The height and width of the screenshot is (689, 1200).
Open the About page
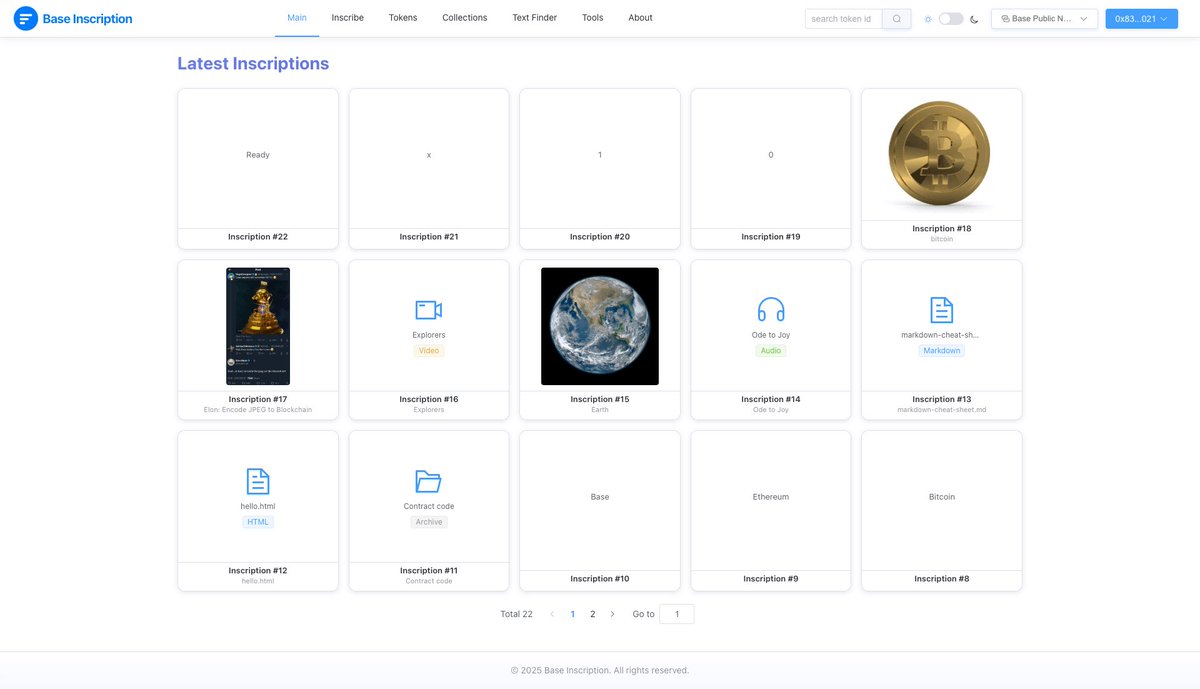pyautogui.click(x=641, y=18)
